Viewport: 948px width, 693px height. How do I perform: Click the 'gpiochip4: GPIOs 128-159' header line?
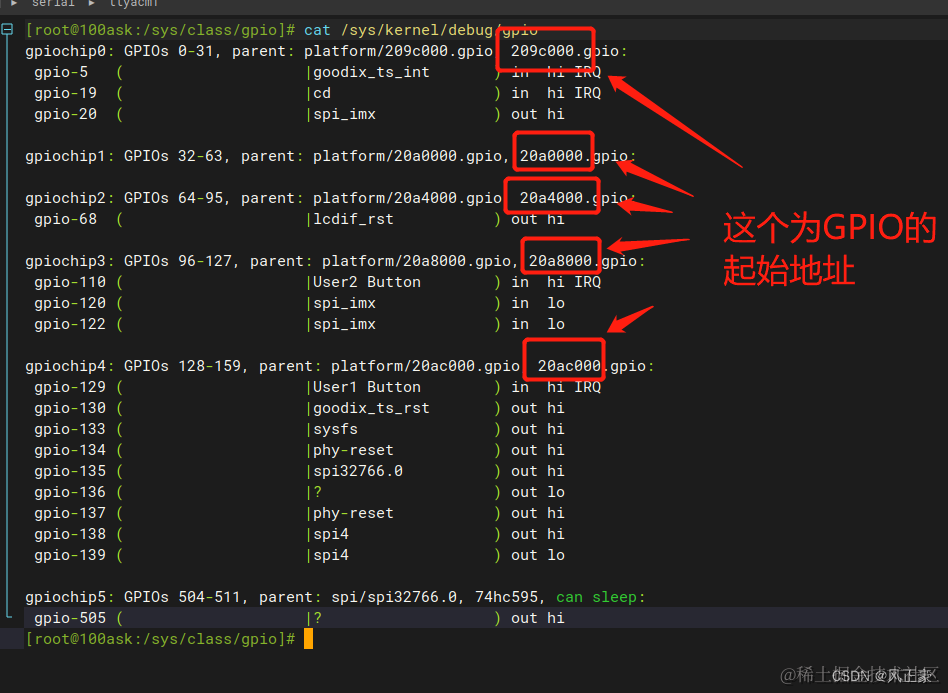(340, 366)
